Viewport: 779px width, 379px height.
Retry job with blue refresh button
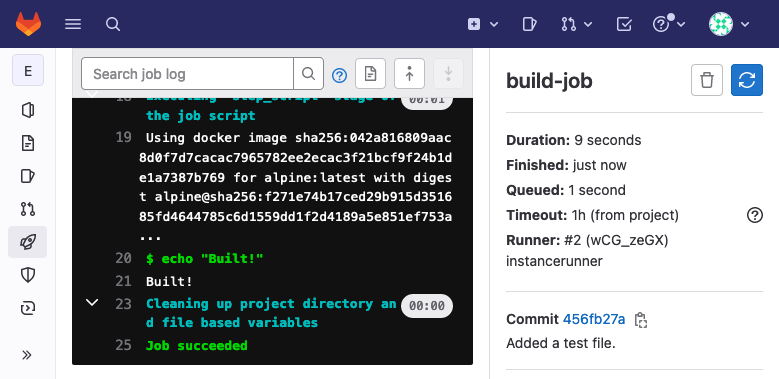747,79
